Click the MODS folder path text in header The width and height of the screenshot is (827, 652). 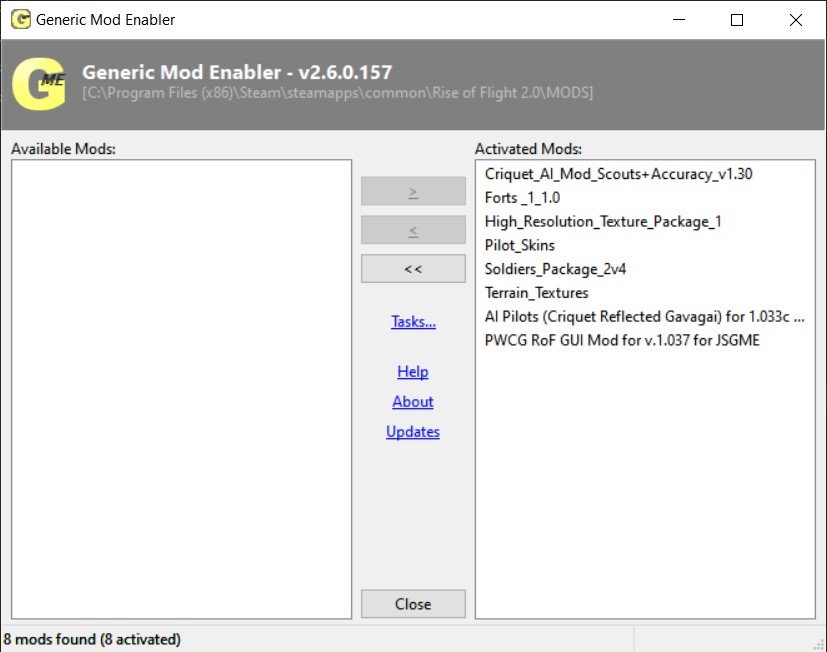click(x=338, y=93)
